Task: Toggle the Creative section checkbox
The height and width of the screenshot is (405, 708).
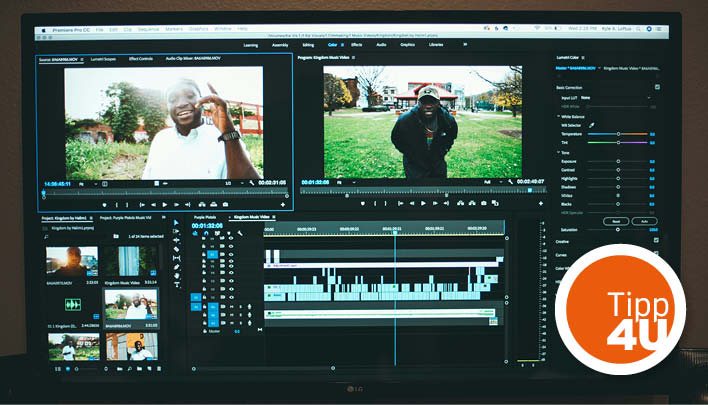Action: [656, 241]
